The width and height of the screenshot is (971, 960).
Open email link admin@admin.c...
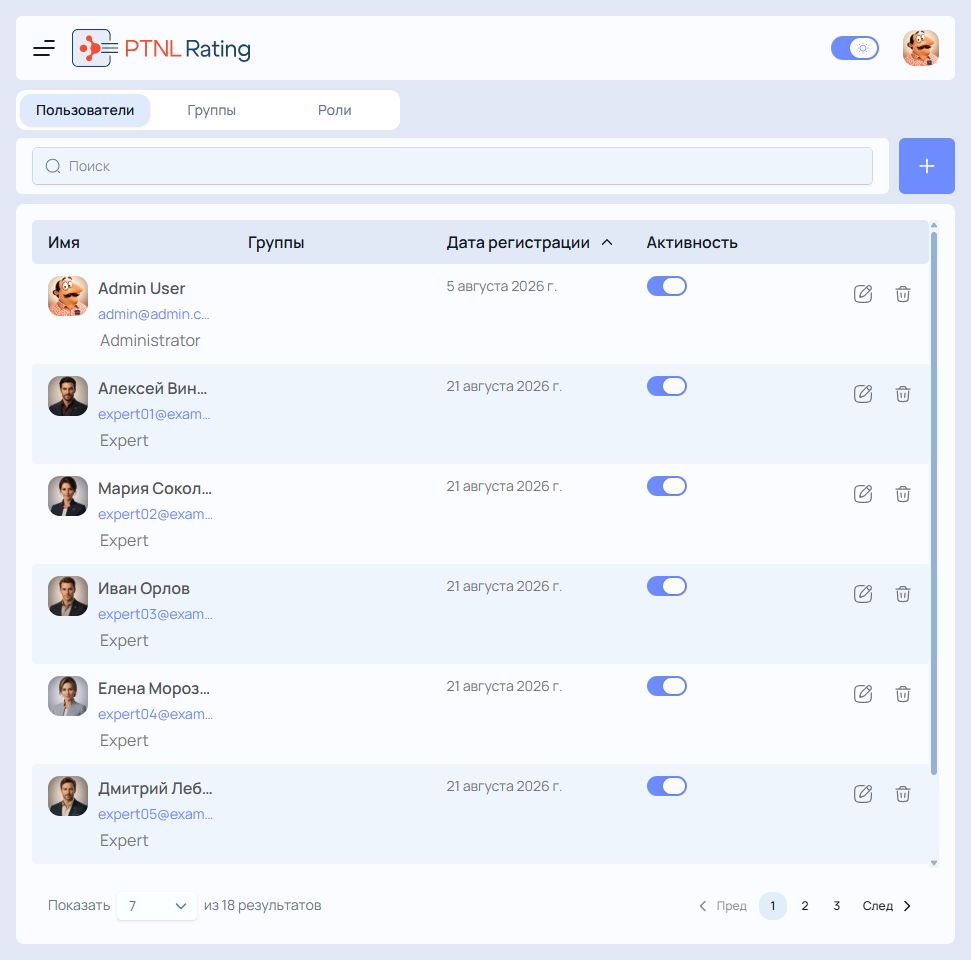(154, 314)
